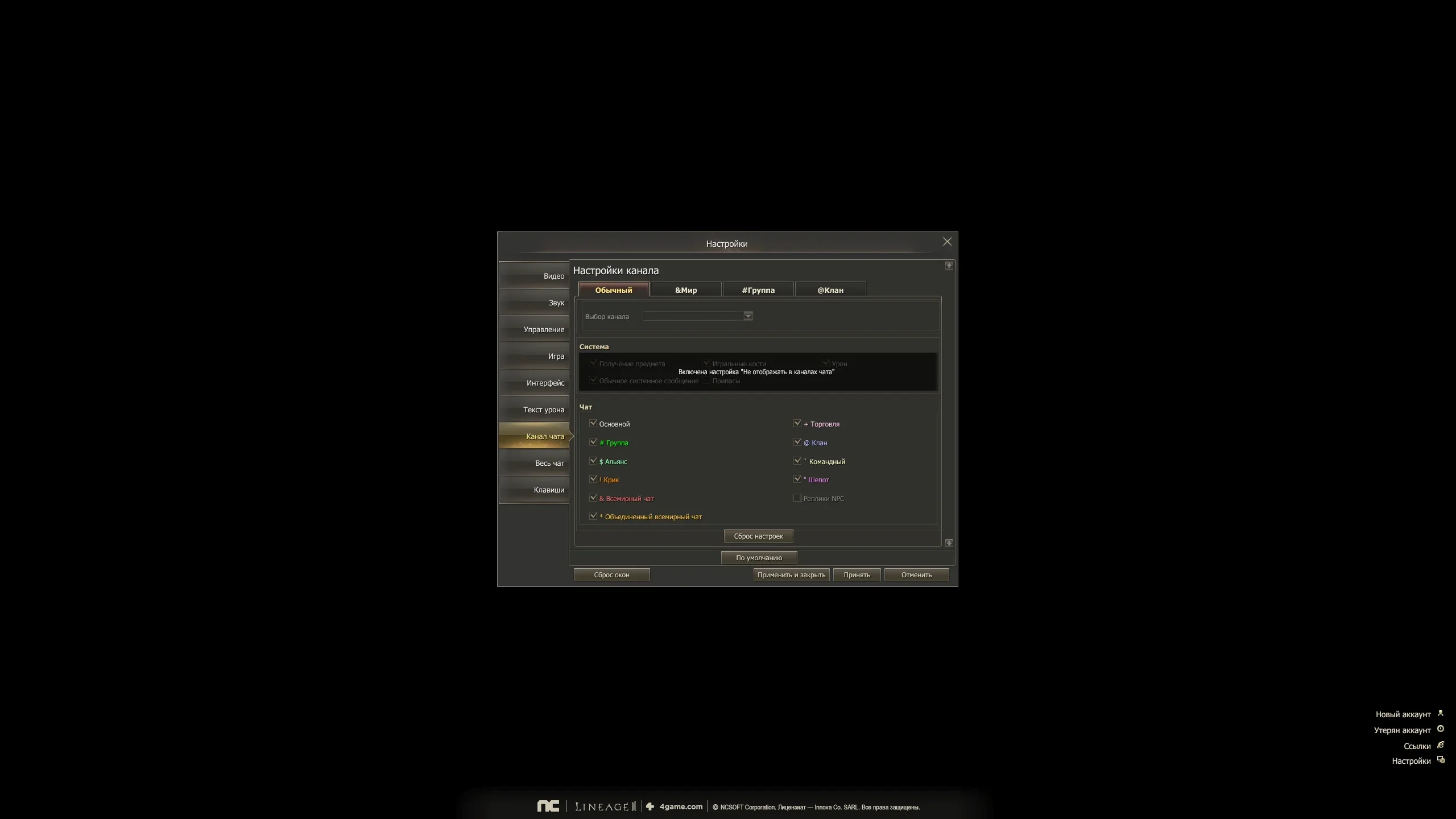This screenshot has height=819, width=1456.
Task: Switch to the @Клан tab
Action: [x=830, y=289]
